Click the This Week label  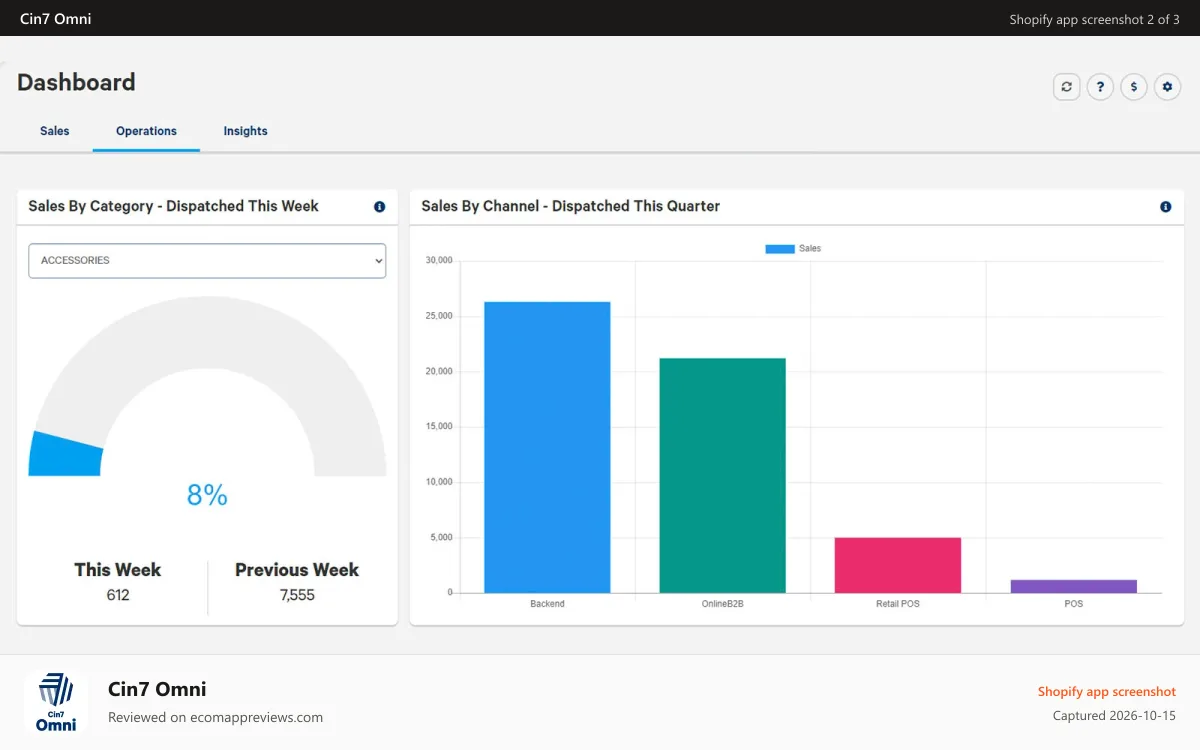[118, 570]
